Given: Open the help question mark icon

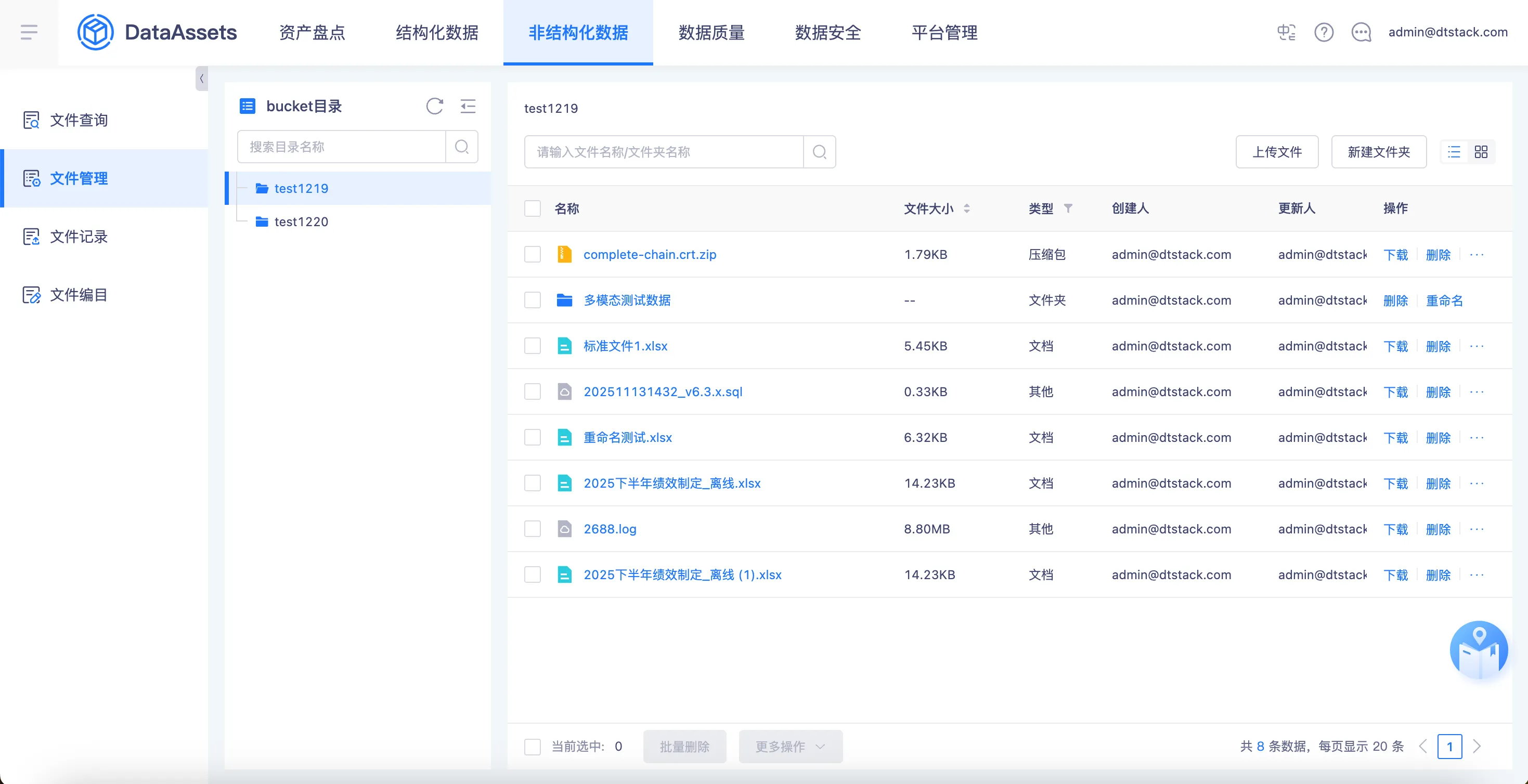Looking at the screenshot, I should tap(1324, 32).
